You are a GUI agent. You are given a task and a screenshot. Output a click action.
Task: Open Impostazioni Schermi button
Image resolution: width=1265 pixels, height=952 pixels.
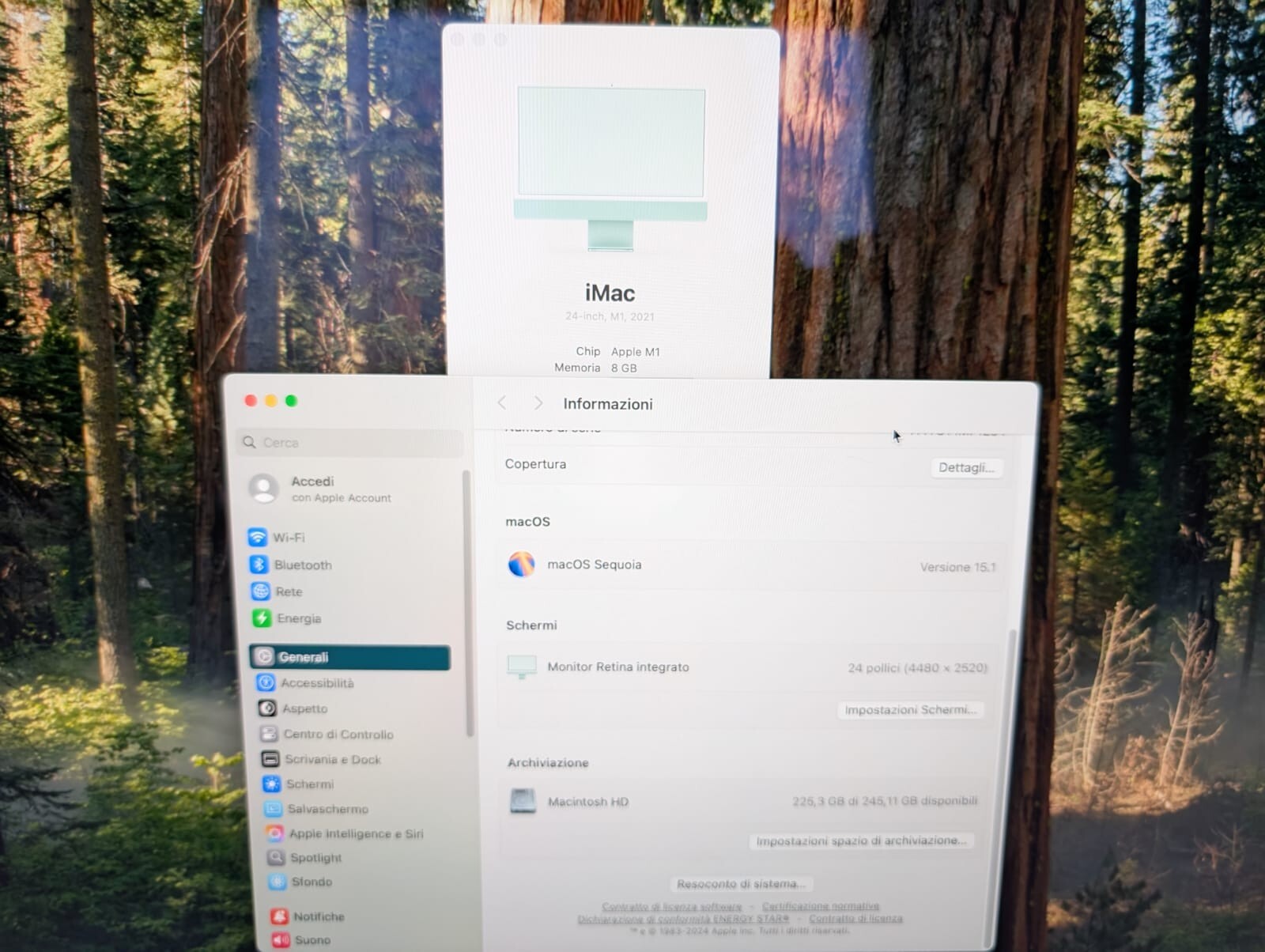[x=911, y=709]
